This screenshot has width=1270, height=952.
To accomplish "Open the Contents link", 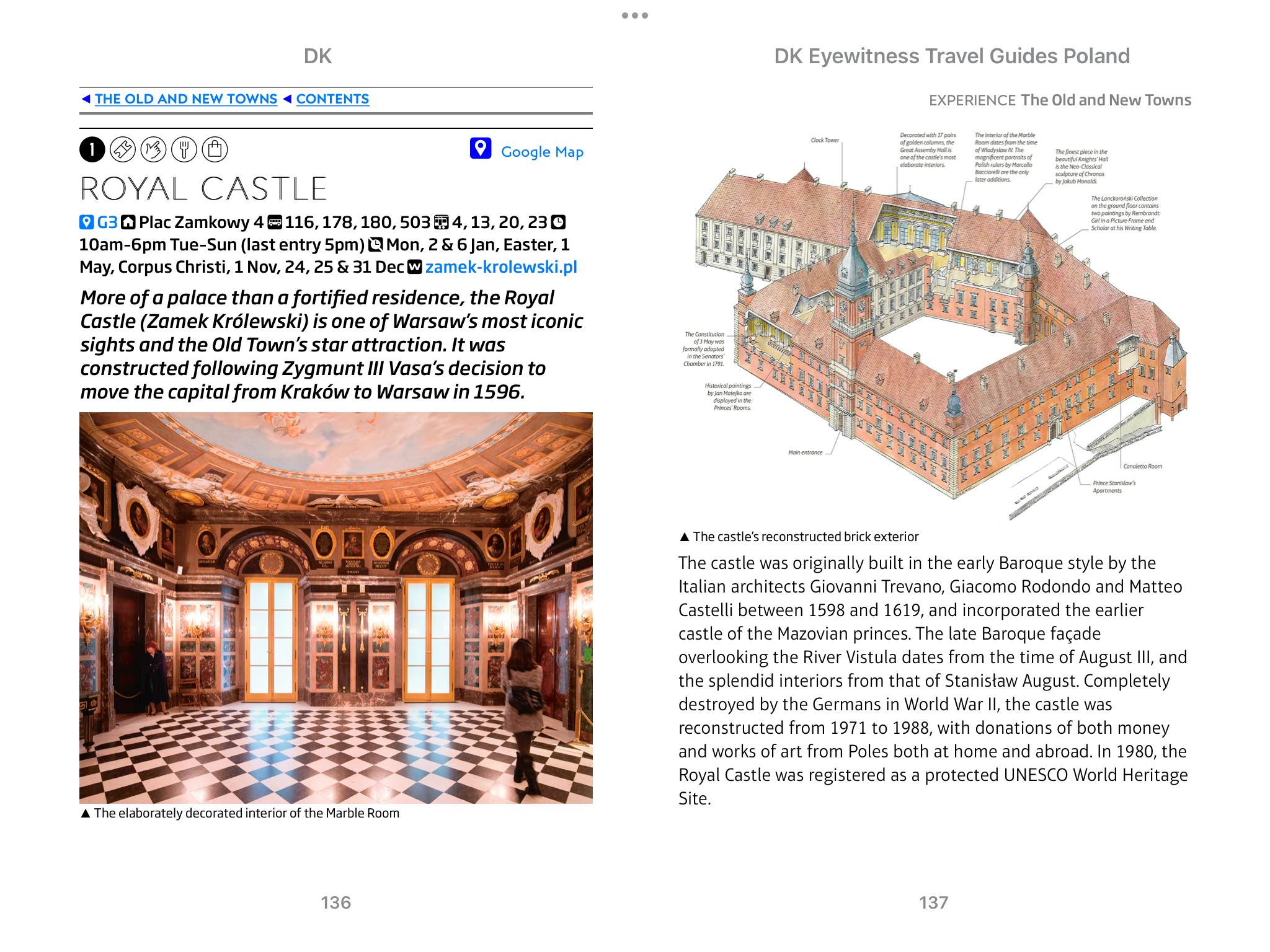I will click(332, 99).
